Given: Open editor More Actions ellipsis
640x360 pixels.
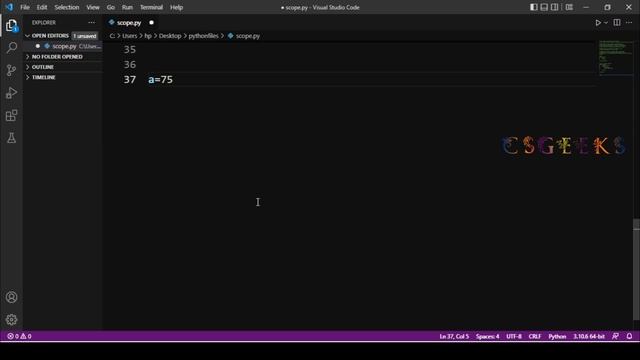Looking at the screenshot, I should coord(629,22).
